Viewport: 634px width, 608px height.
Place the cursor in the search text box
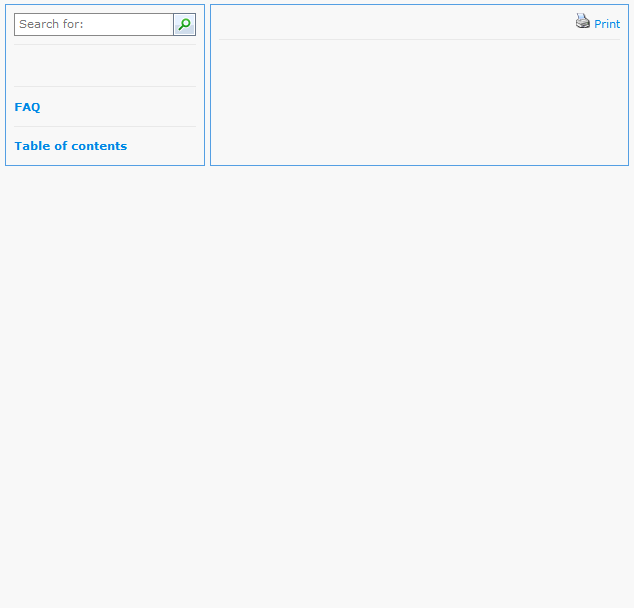tap(94, 25)
